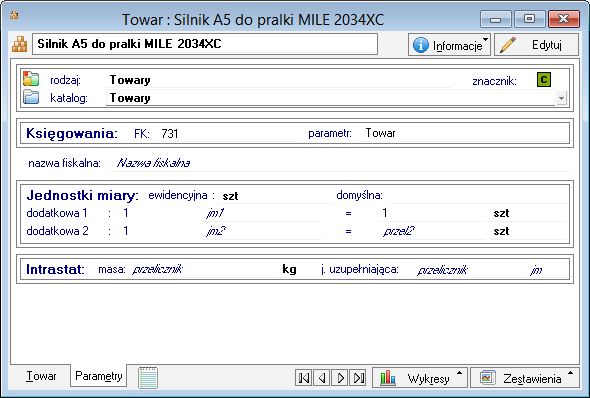Image resolution: width=590 pixels, height=398 pixels.
Task: Click the Nazwa fiskalna placeholder field
Action: (341, 163)
